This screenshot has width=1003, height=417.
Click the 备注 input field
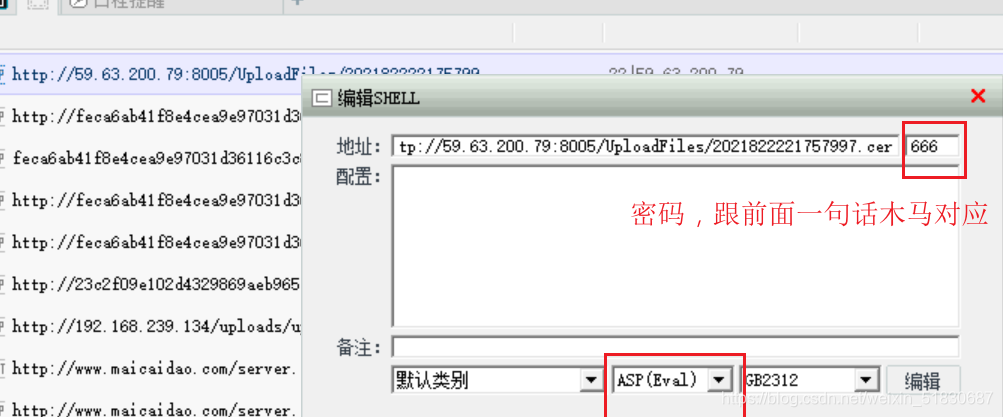point(675,347)
